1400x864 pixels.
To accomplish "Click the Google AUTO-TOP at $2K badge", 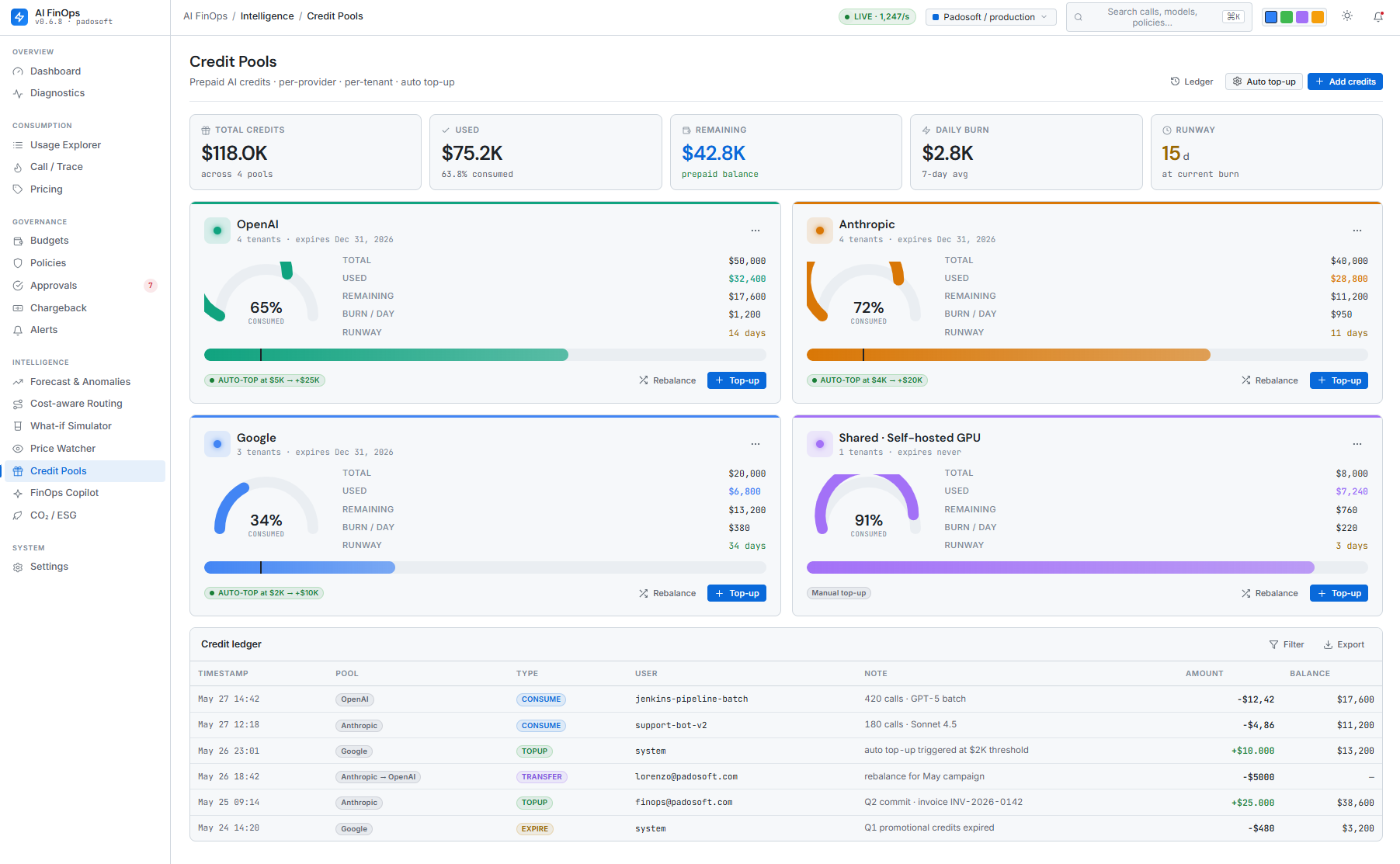I will (264, 593).
